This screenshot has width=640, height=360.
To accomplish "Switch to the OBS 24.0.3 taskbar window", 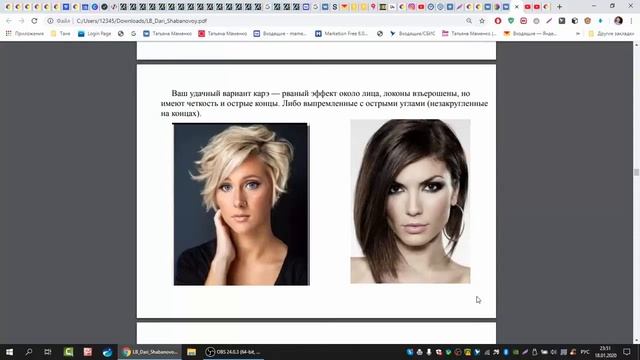I will point(233,352).
